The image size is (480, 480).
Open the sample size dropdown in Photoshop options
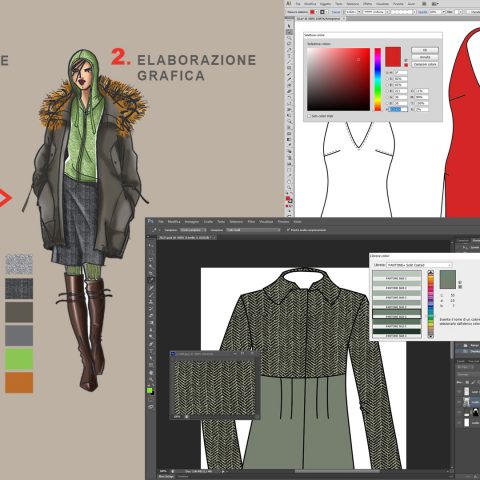point(193,230)
